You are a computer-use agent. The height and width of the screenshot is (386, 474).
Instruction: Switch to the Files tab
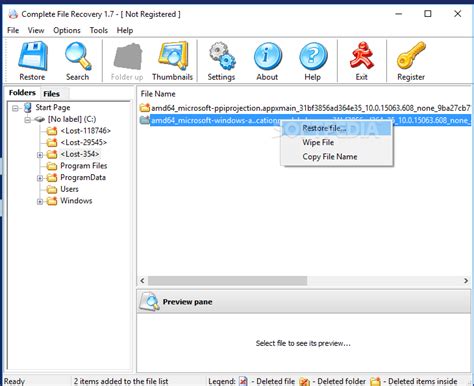coord(51,94)
